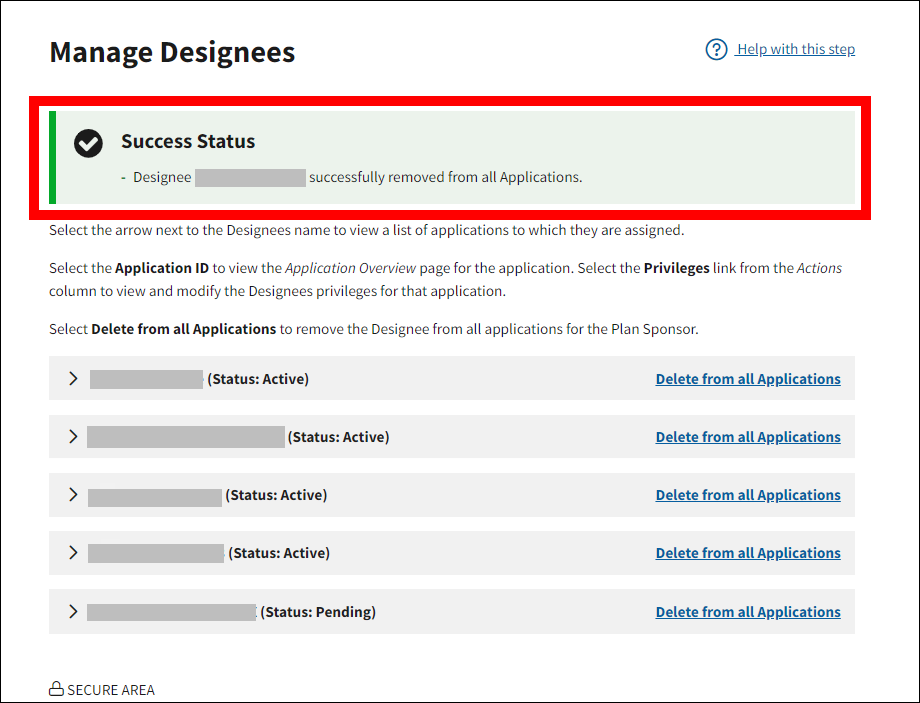Click the 'Success Status' heading
The image size is (920, 703).
[188, 142]
